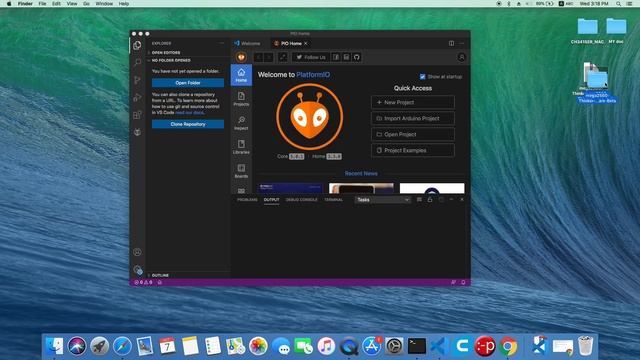Open editor More Actions ellipsis
The image size is (640, 360).
coord(462,43)
